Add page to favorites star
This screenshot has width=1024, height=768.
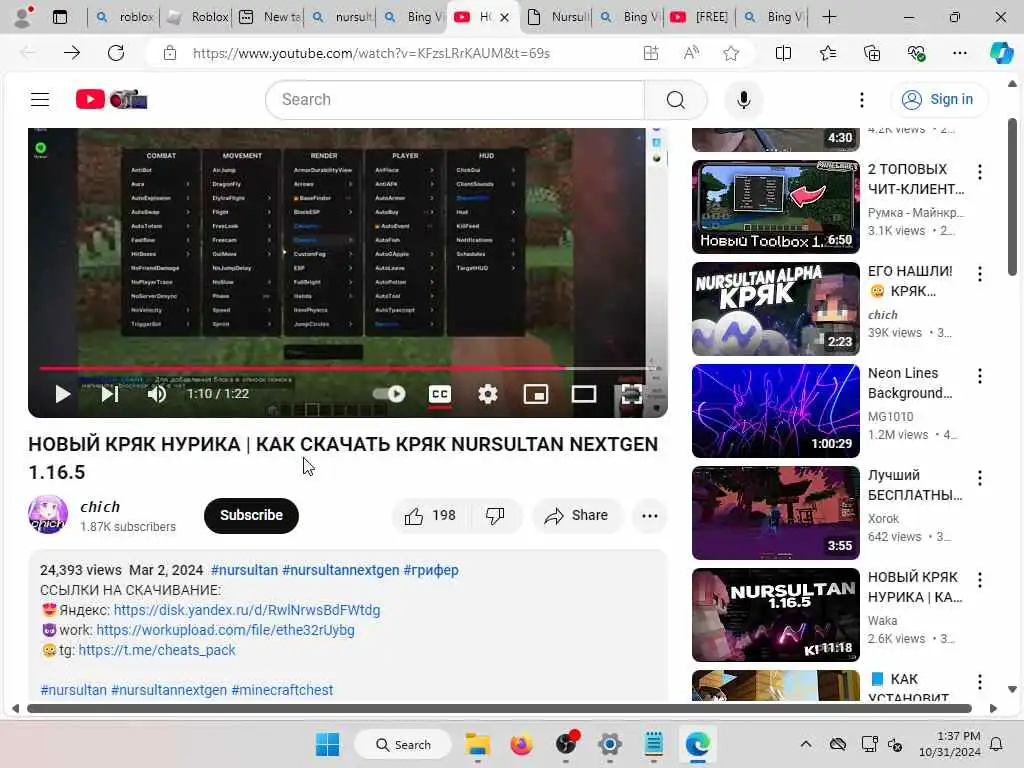pos(731,53)
